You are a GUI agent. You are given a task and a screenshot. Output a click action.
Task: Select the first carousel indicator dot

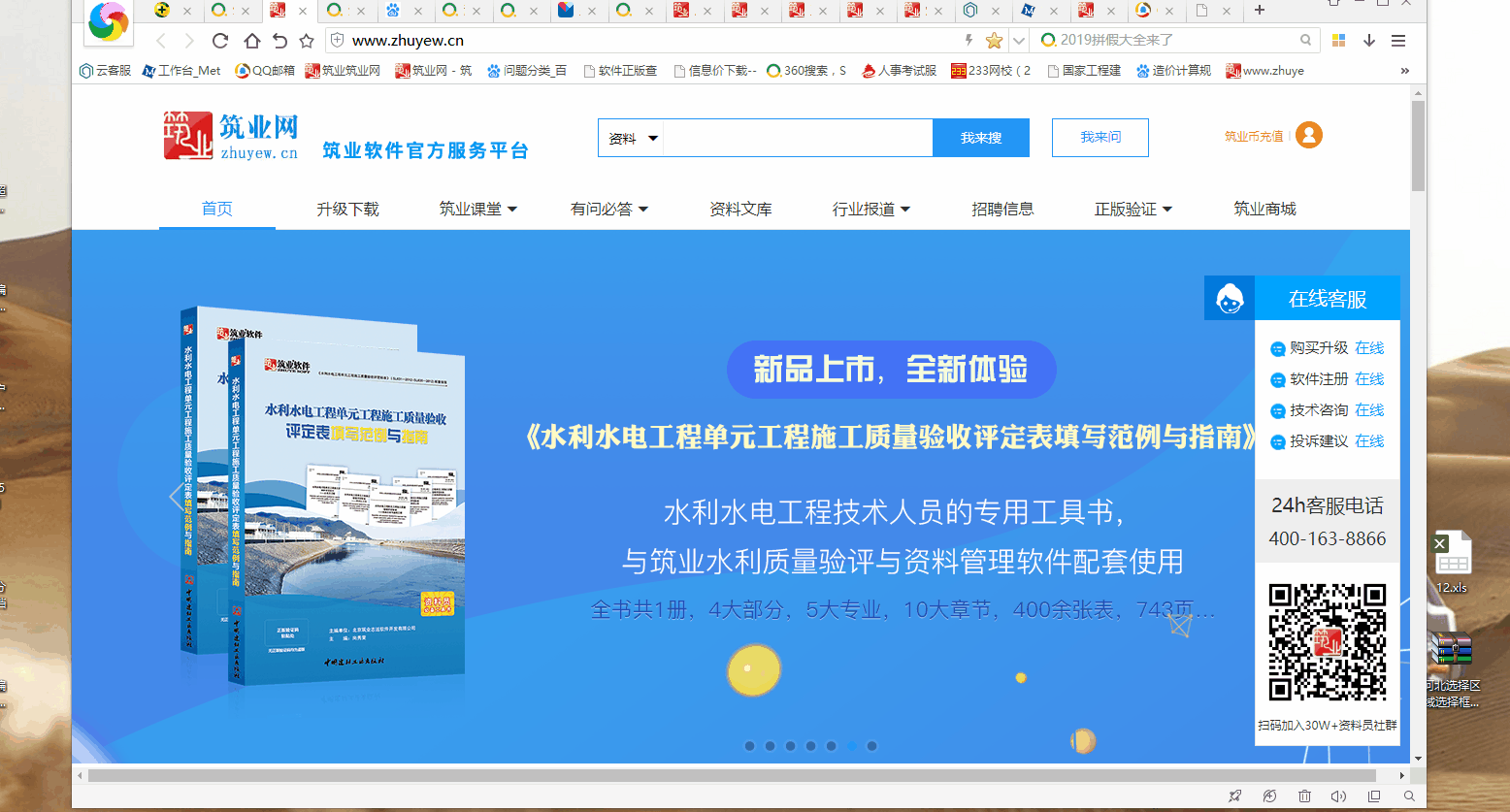tap(749, 746)
